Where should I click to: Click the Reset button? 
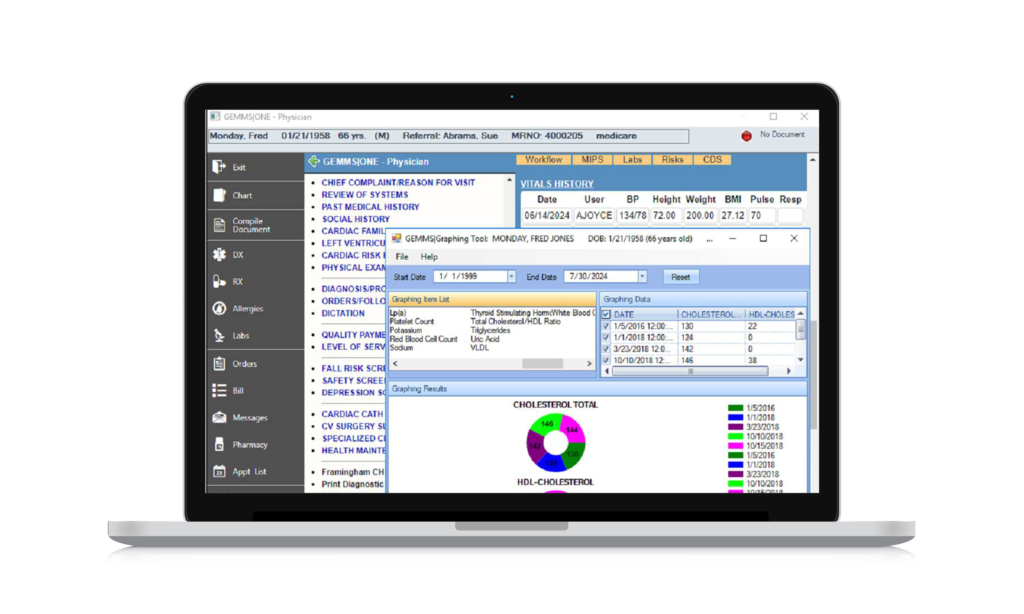pos(680,277)
